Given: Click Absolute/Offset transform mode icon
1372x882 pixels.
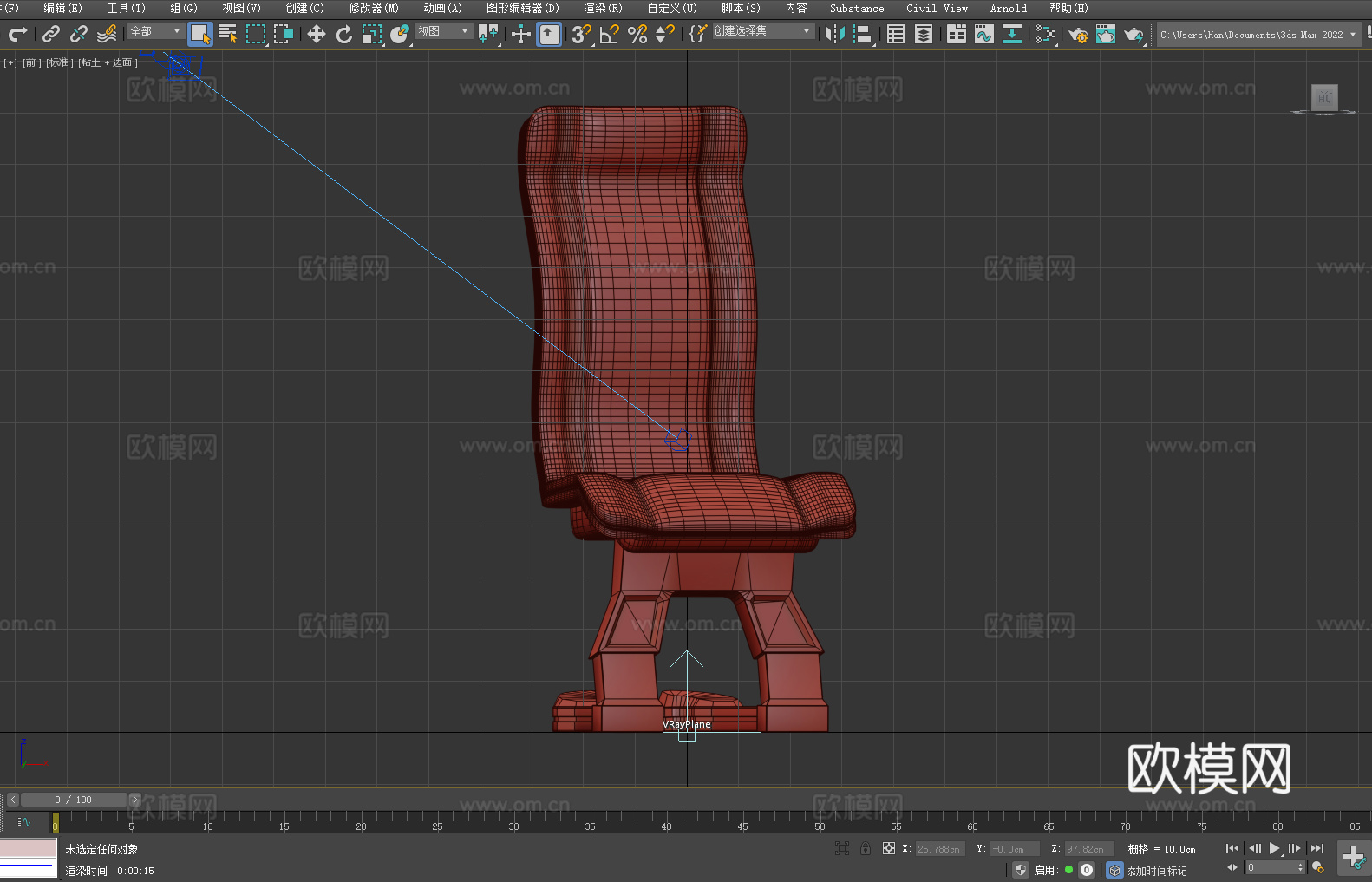Looking at the screenshot, I should (x=889, y=848).
